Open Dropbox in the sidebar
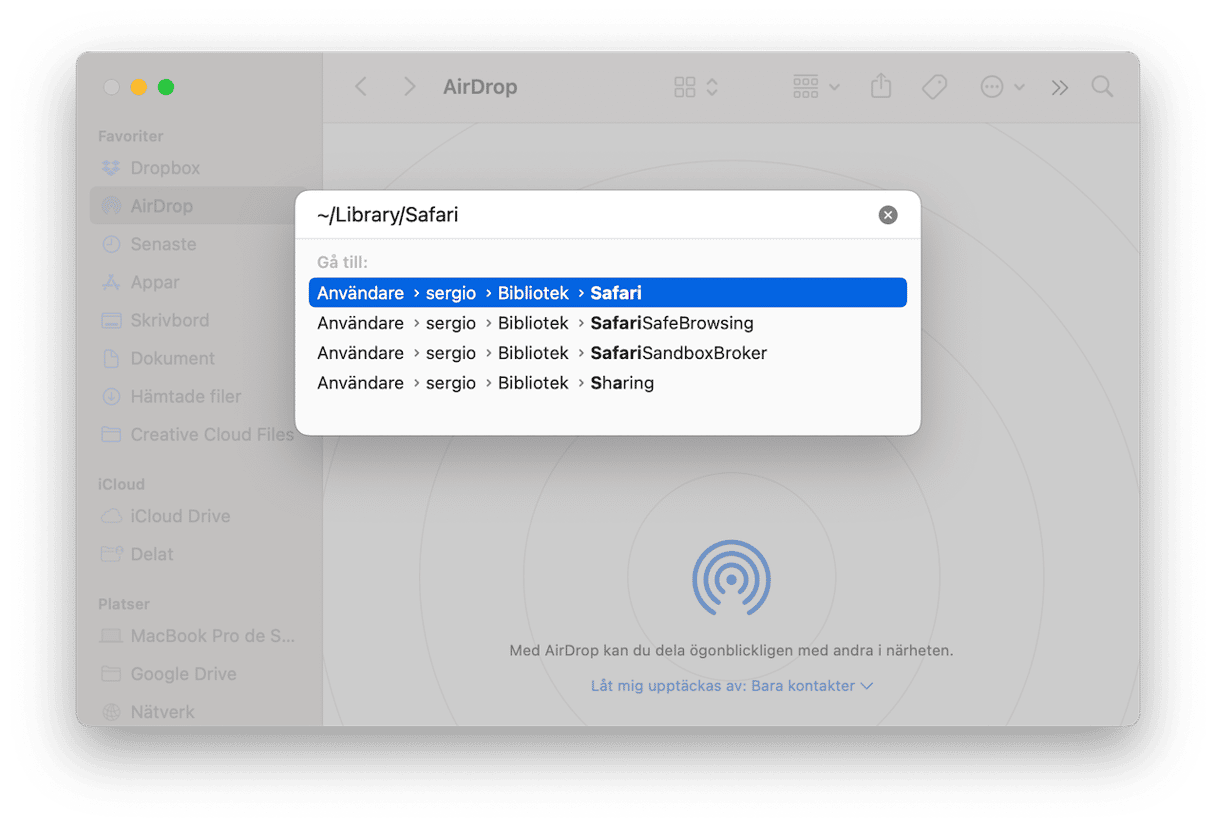Image resolution: width=1216 pixels, height=827 pixels. tap(151, 168)
